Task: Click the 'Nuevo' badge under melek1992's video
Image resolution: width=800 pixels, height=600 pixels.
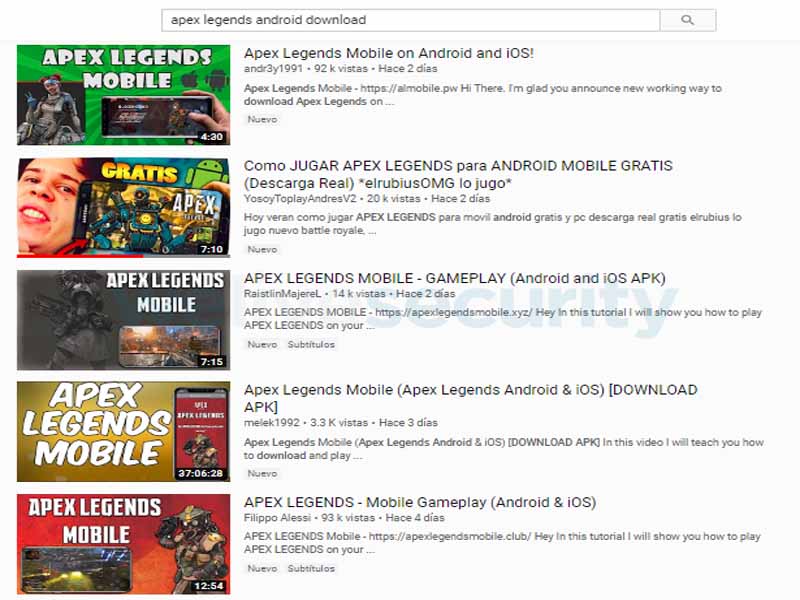Action: 262,473
